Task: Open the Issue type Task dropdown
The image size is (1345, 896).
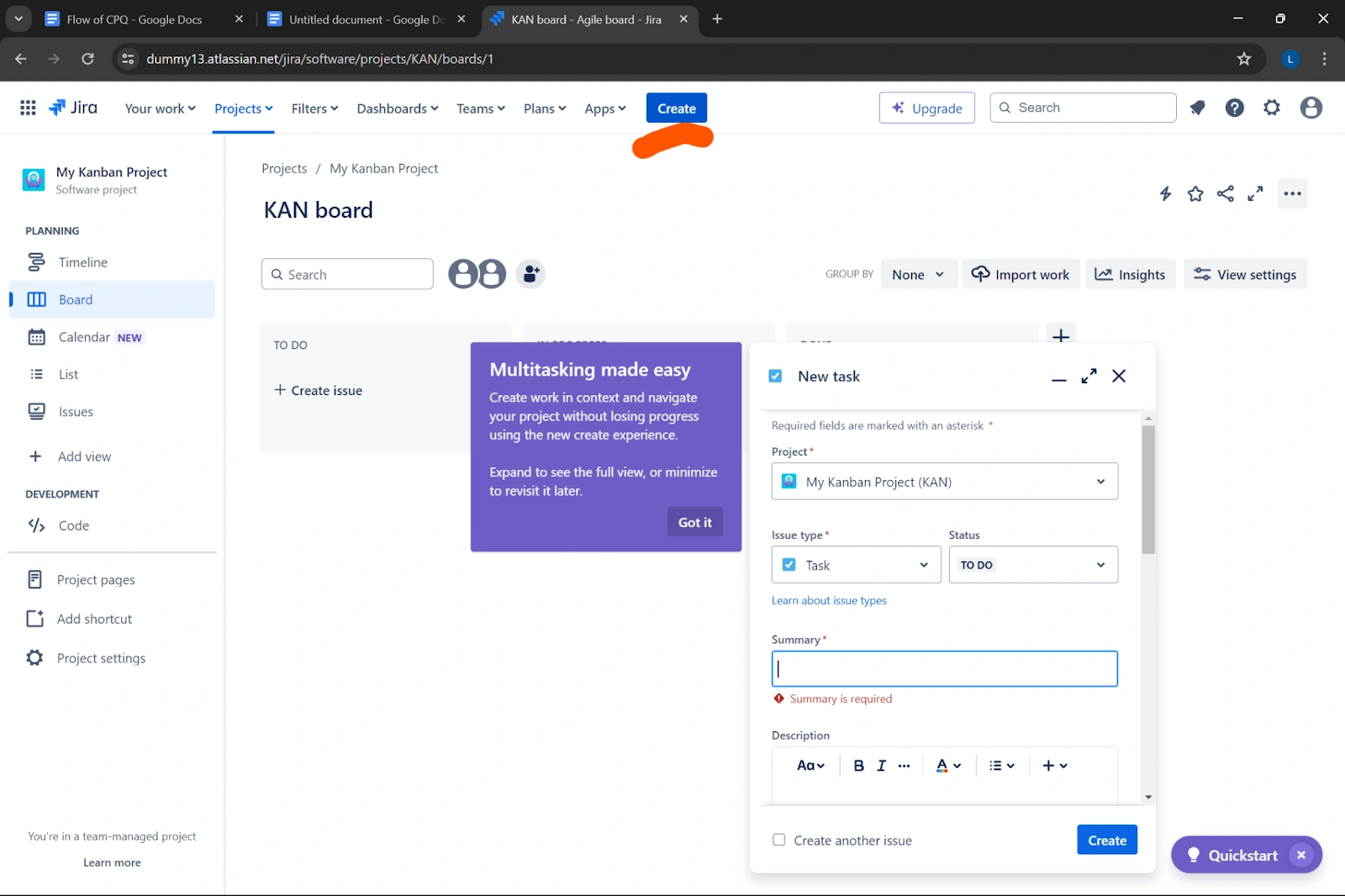Action: coord(855,564)
